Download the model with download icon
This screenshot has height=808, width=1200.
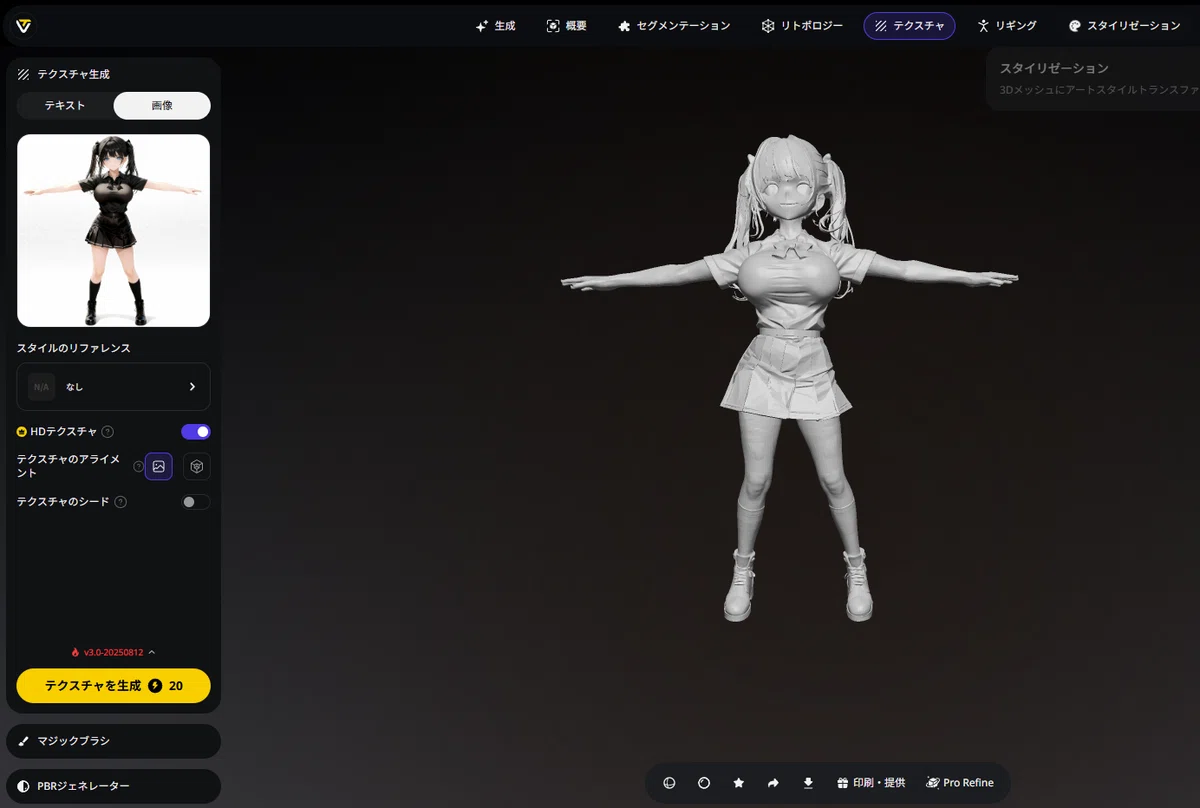click(x=808, y=783)
